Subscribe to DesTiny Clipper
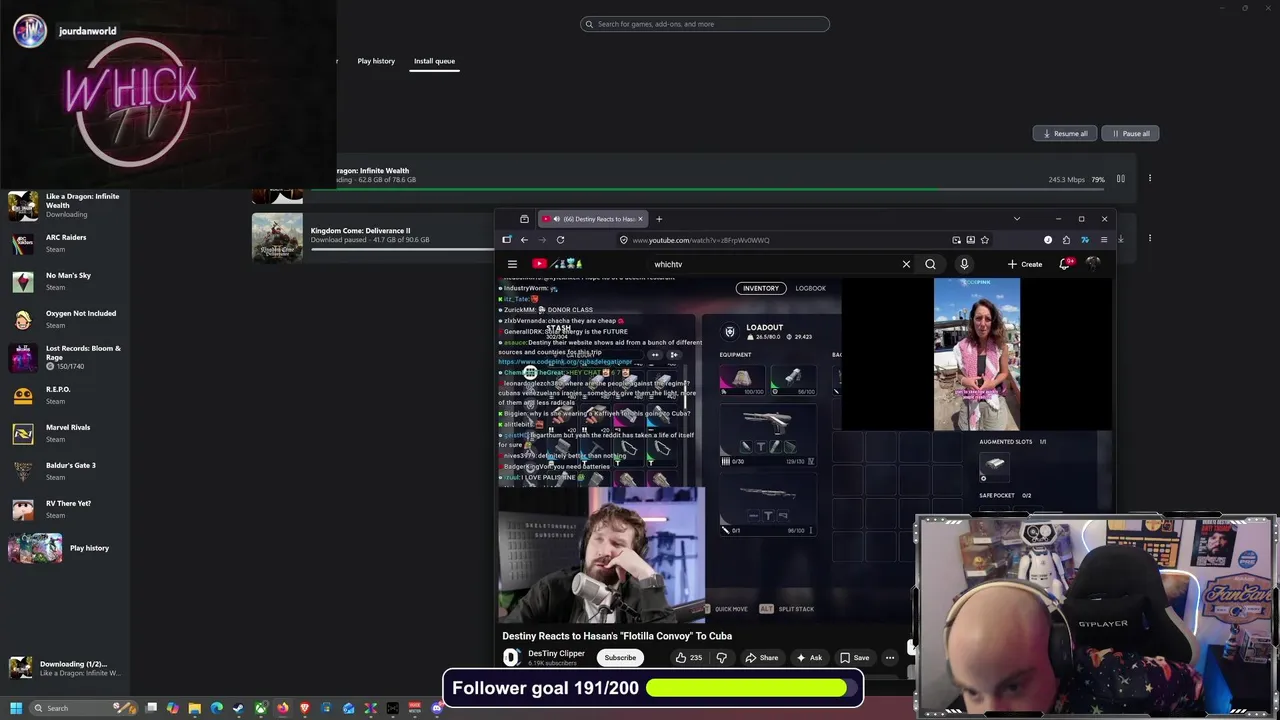 620,657
